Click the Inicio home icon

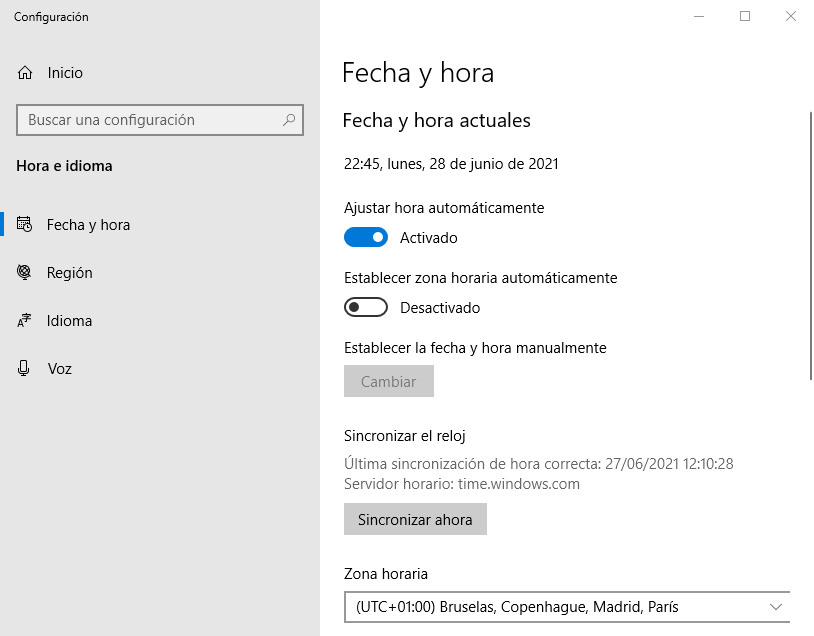coord(25,73)
